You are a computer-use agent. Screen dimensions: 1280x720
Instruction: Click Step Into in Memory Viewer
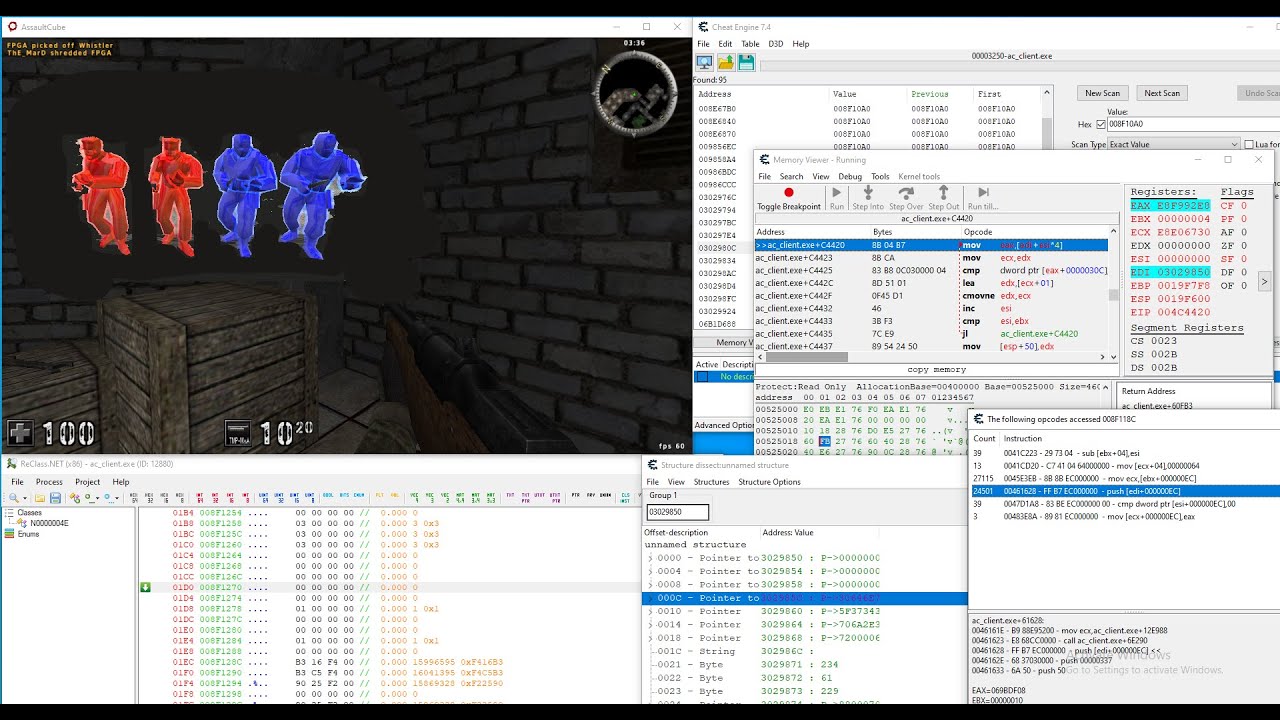coord(868,198)
